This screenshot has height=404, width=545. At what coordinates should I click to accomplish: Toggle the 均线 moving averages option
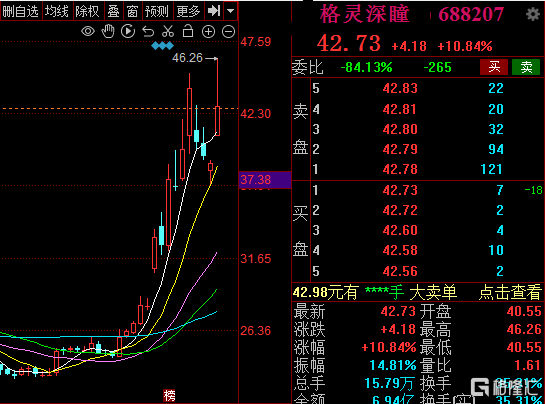coord(57,11)
